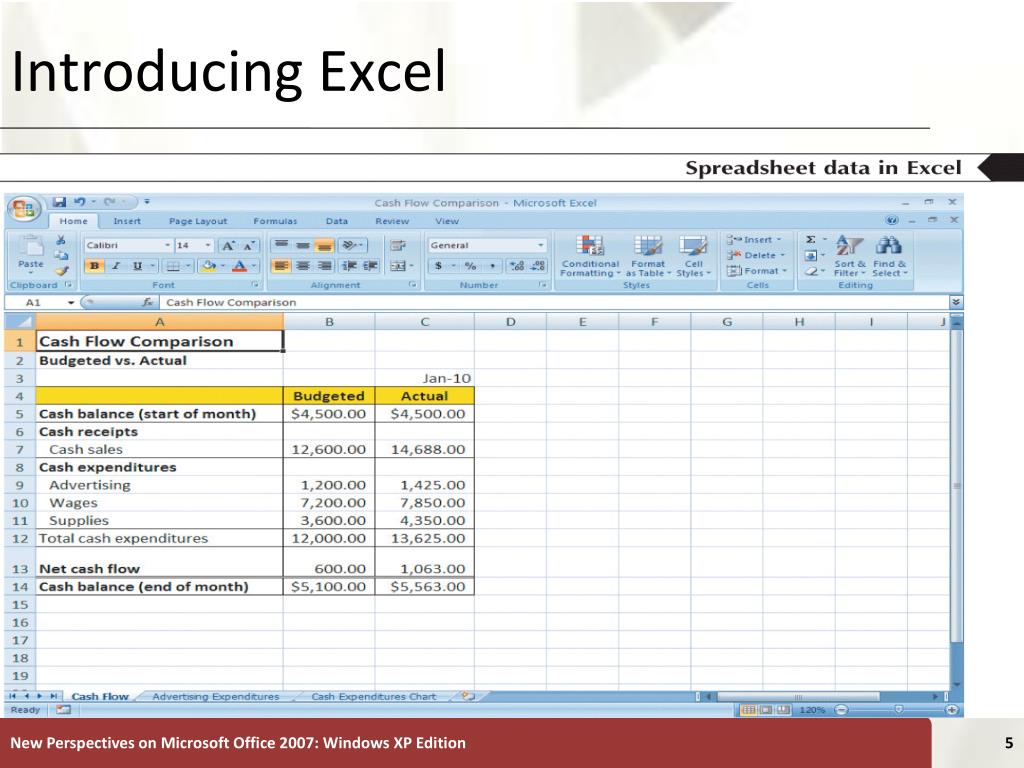The image size is (1024, 768).
Task: Expand the formula bar chevron
Action: (x=955, y=302)
